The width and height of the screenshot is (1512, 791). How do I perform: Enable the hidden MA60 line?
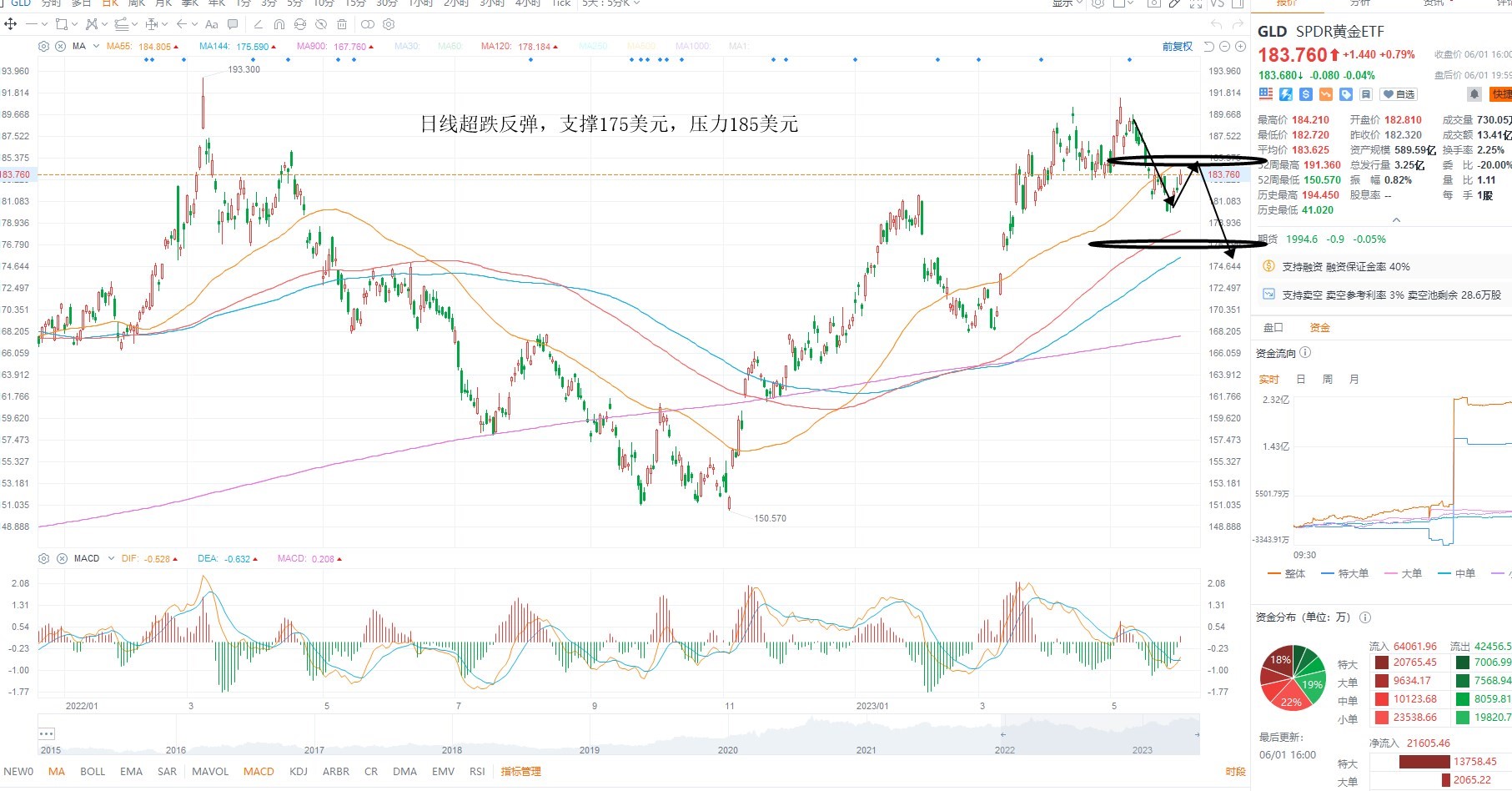tap(450, 47)
